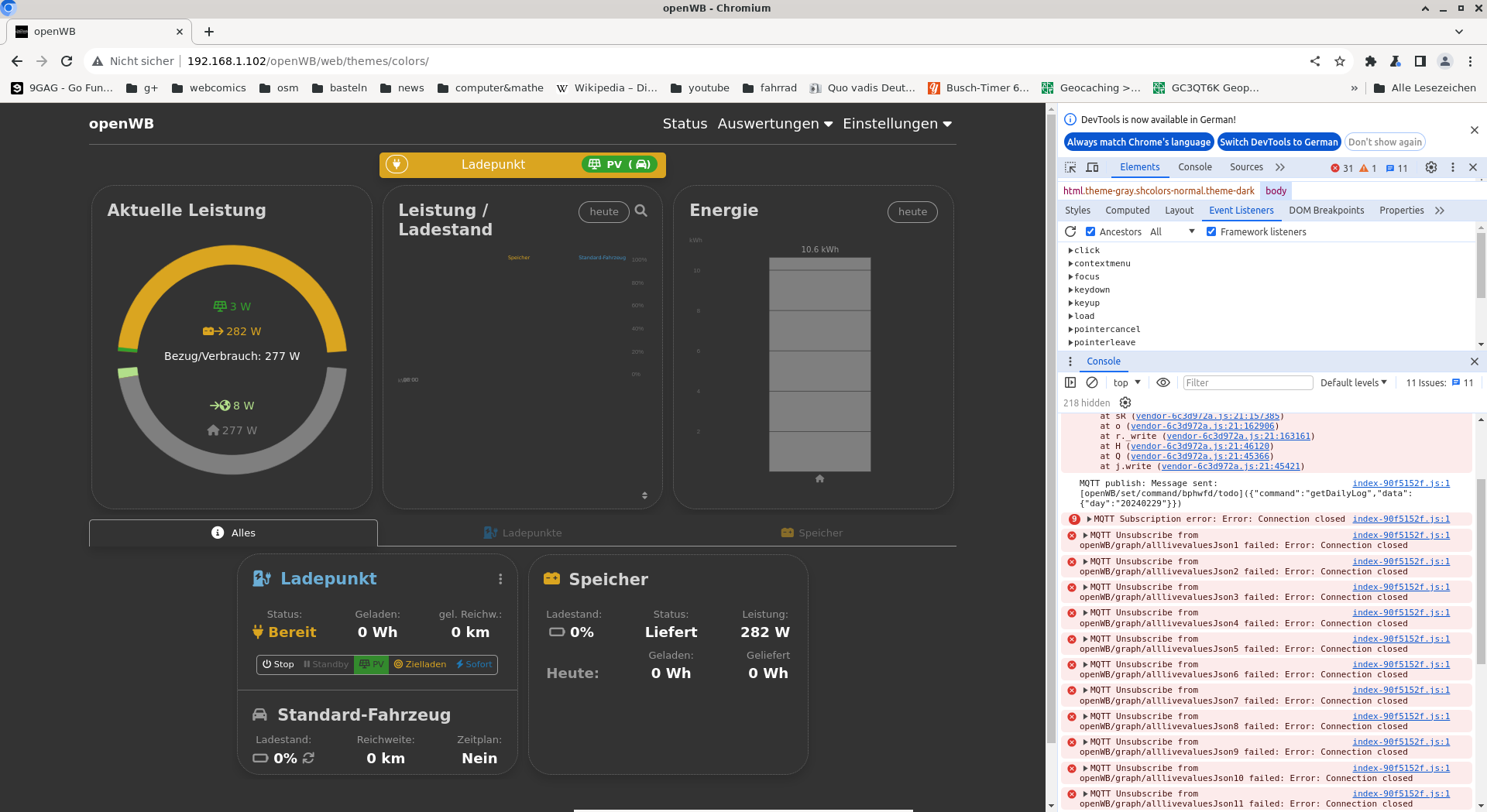This screenshot has width=1487, height=812.
Task: Click the DevTools inspect element picker icon
Action: (x=1070, y=167)
